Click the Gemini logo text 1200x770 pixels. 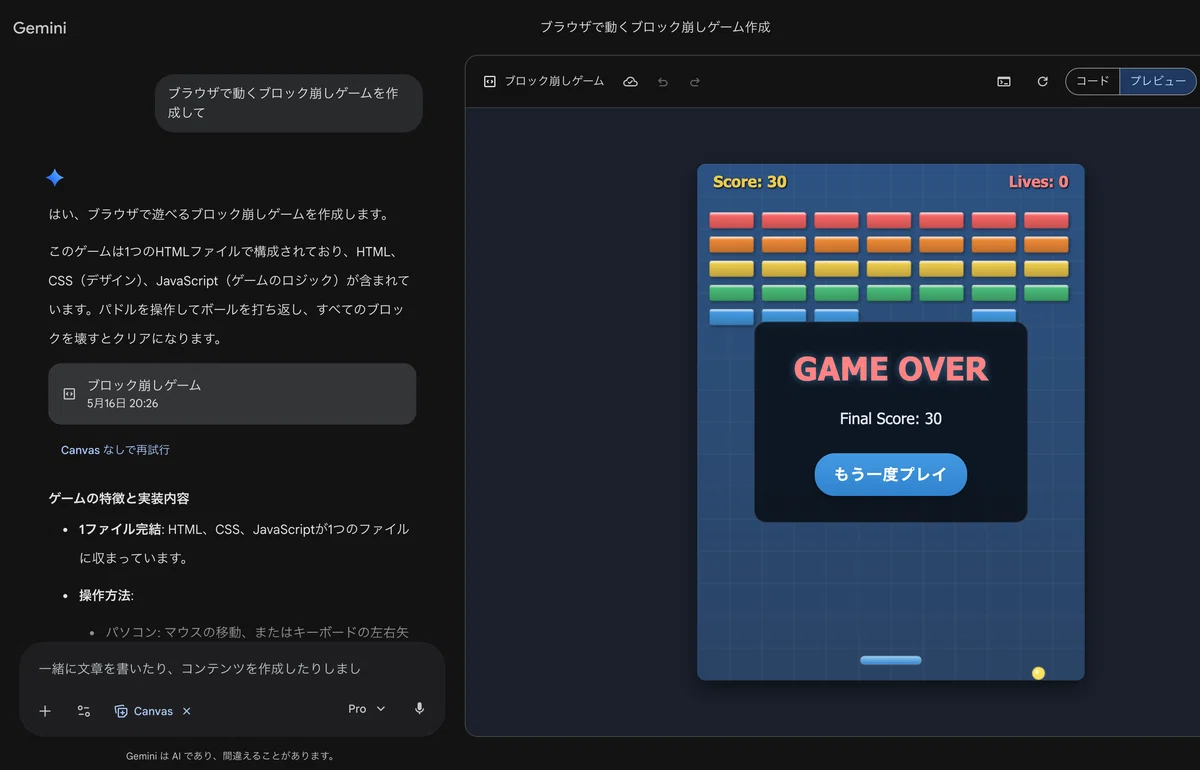(x=40, y=28)
